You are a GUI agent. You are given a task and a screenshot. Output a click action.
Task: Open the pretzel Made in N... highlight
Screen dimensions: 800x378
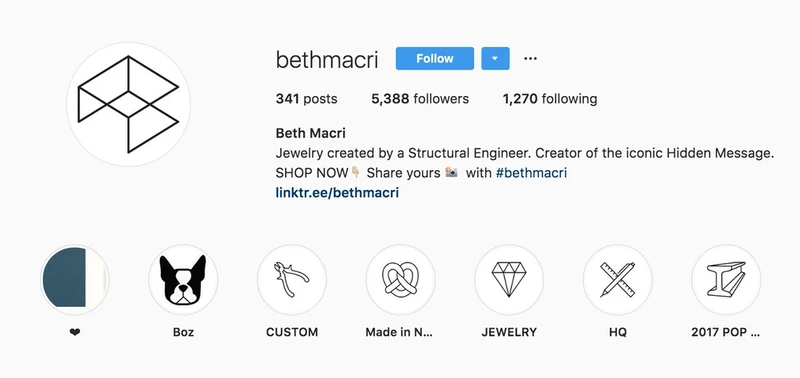point(401,280)
